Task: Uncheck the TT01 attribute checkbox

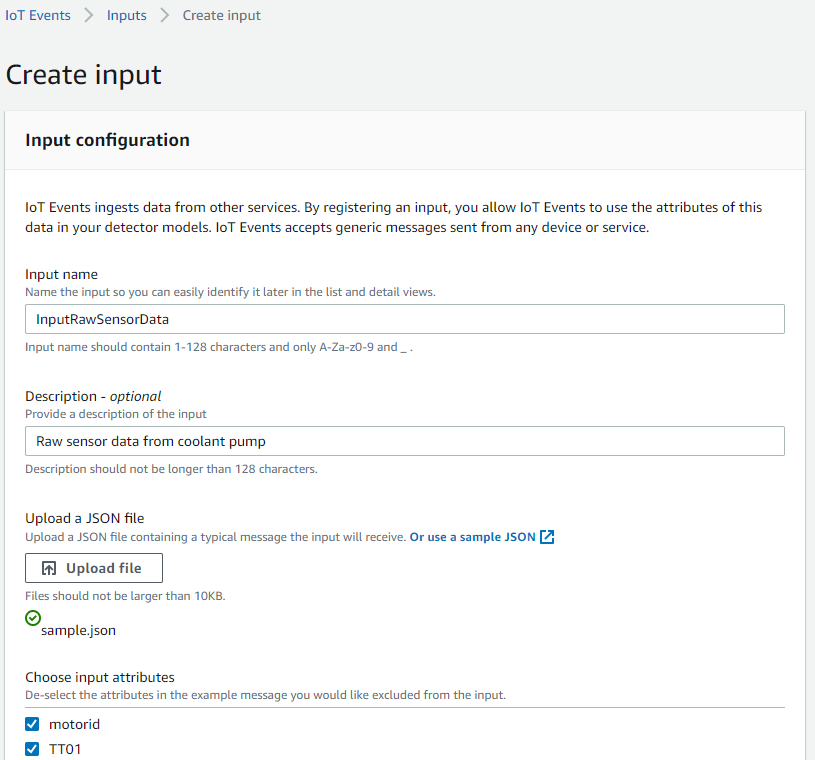Action: click(33, 748)
